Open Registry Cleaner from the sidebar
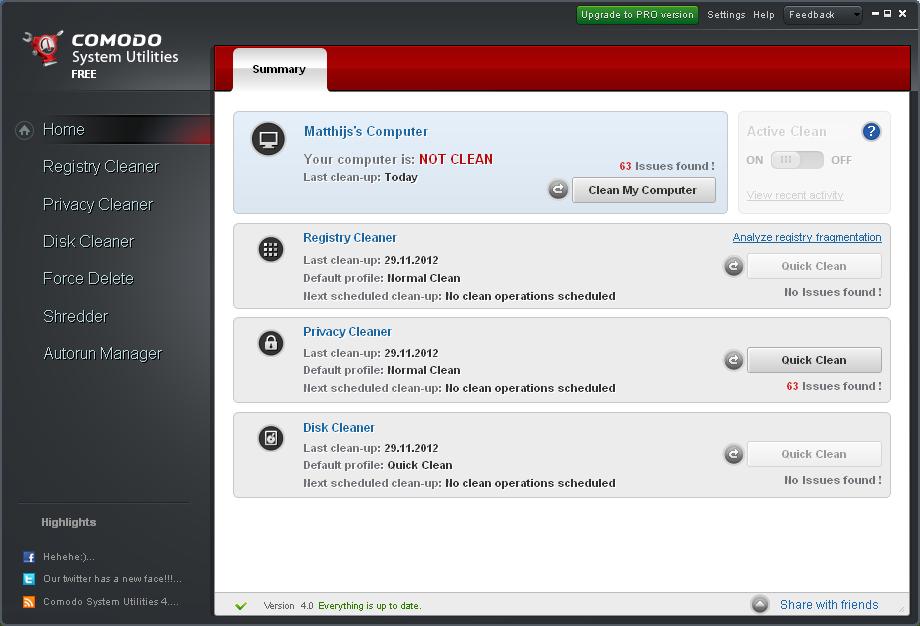This screenshot has width=920, height=626. coord(100,167)
